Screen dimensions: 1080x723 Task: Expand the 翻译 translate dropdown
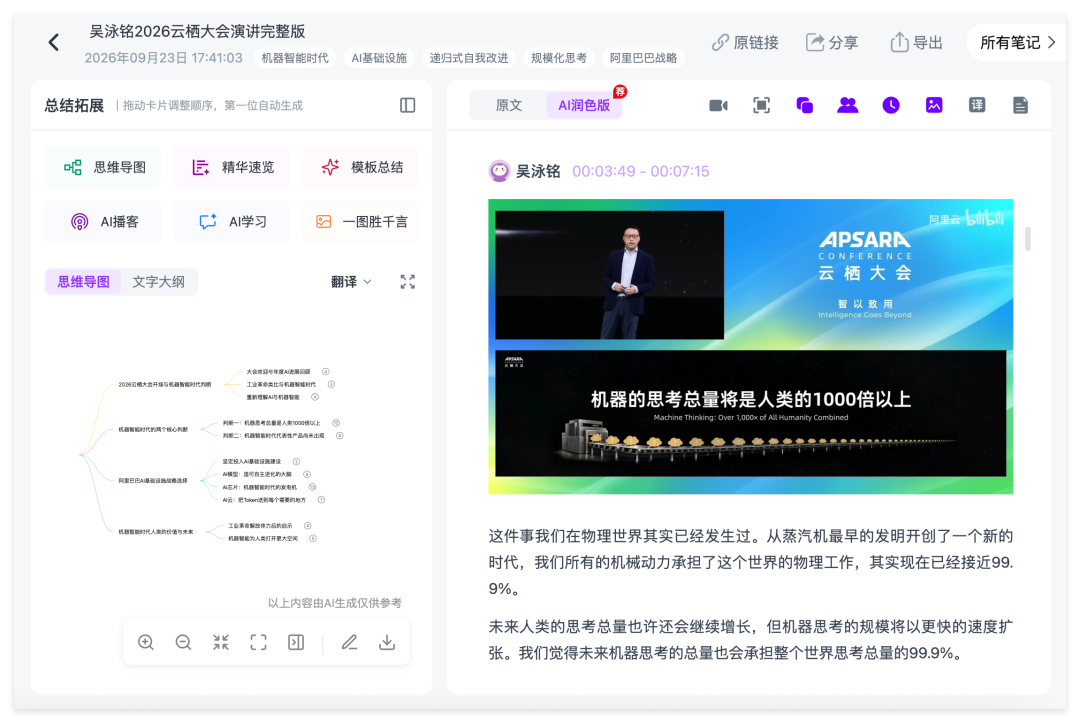[x=351, y=282]
